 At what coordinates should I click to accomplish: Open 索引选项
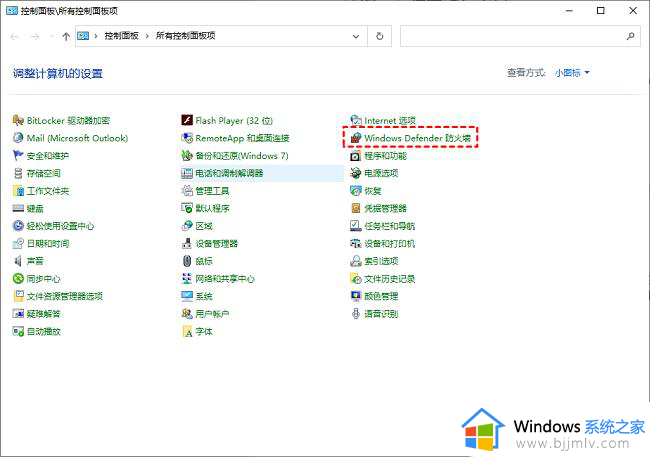pos(381,261)
